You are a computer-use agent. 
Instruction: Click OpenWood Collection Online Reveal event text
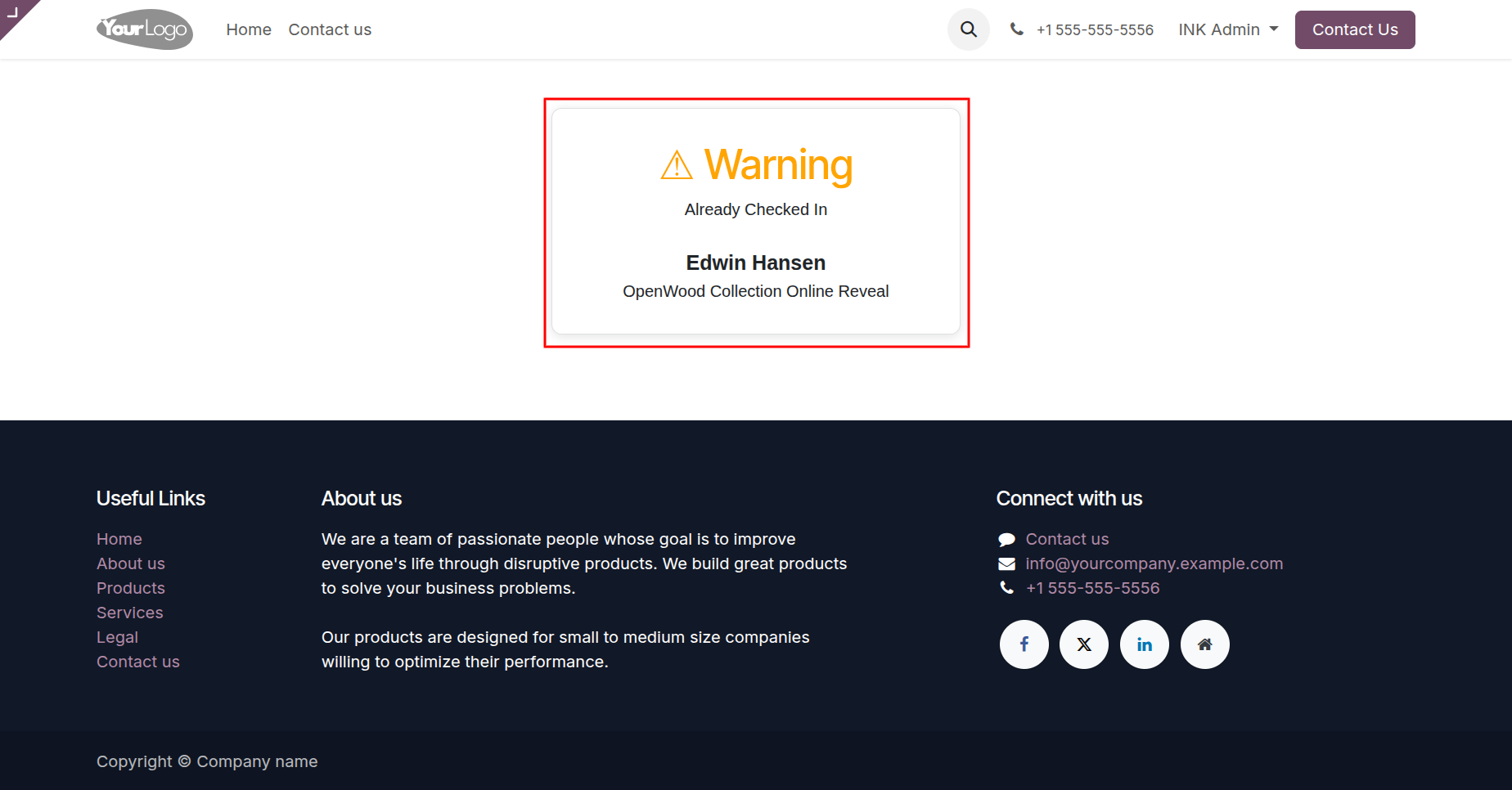[x=756, y=291]
